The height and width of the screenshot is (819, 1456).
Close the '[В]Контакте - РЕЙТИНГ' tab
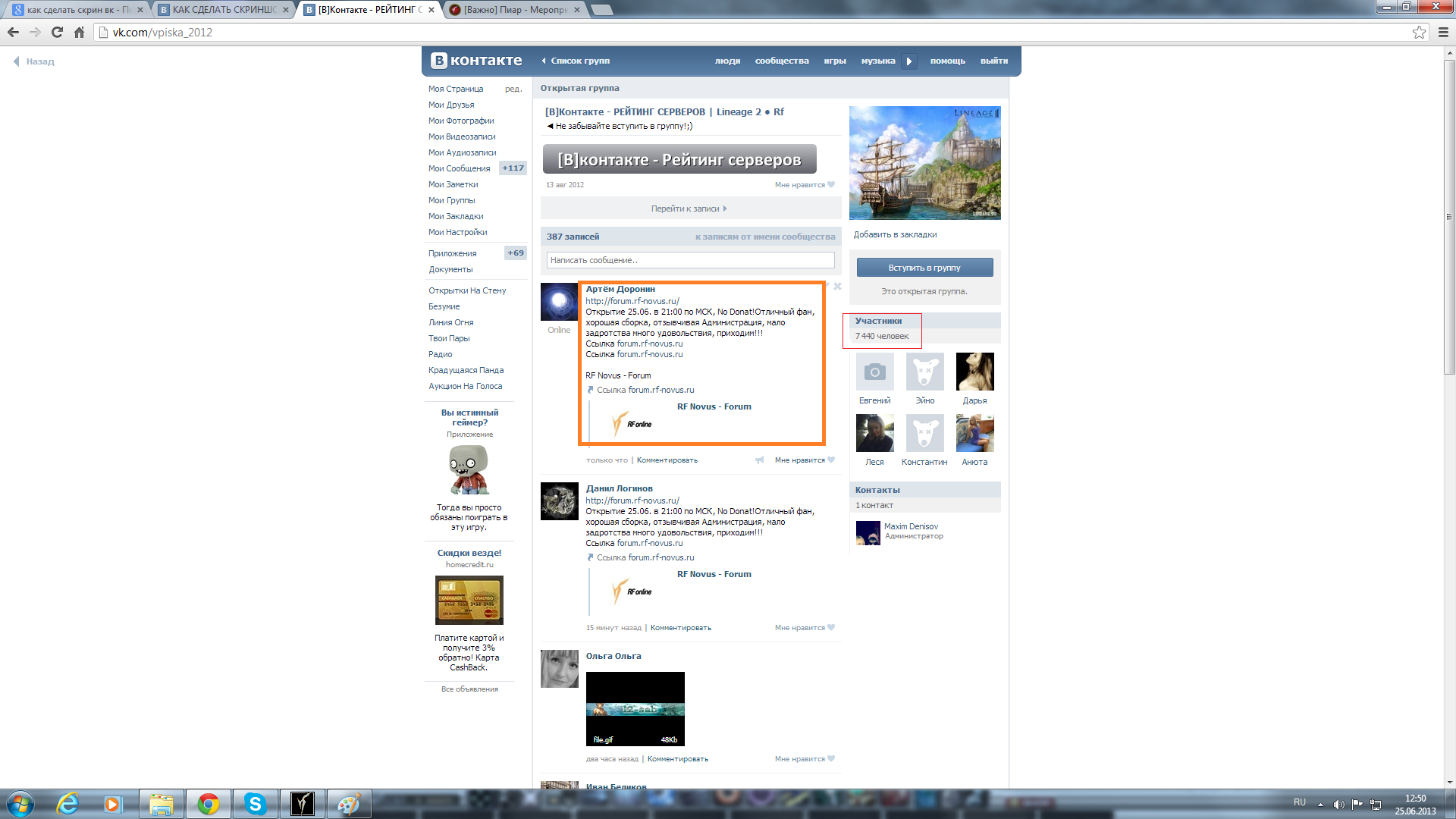(x=431, y=10)
